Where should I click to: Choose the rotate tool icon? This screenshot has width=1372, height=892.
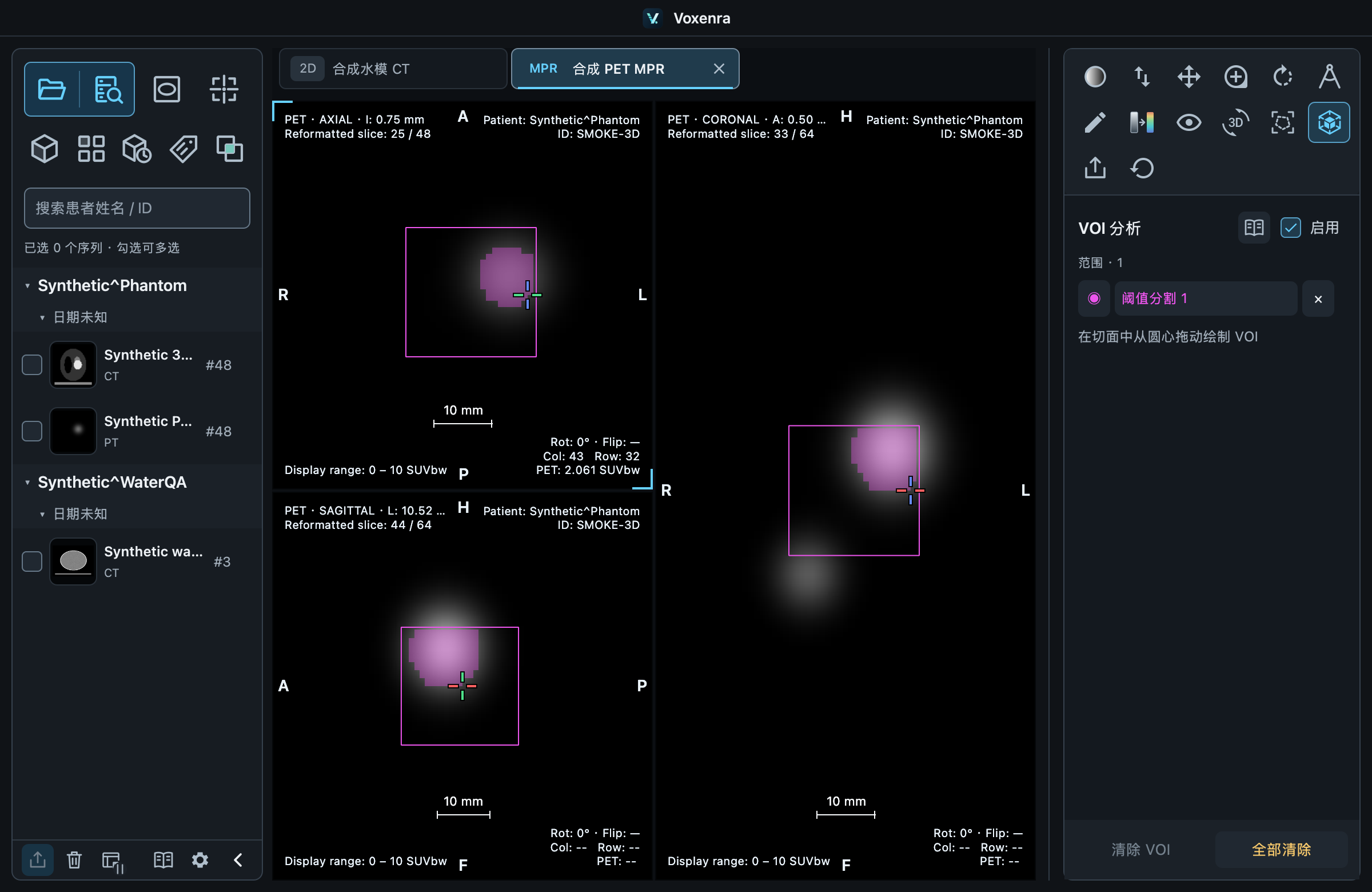(x=1283, y=77)
